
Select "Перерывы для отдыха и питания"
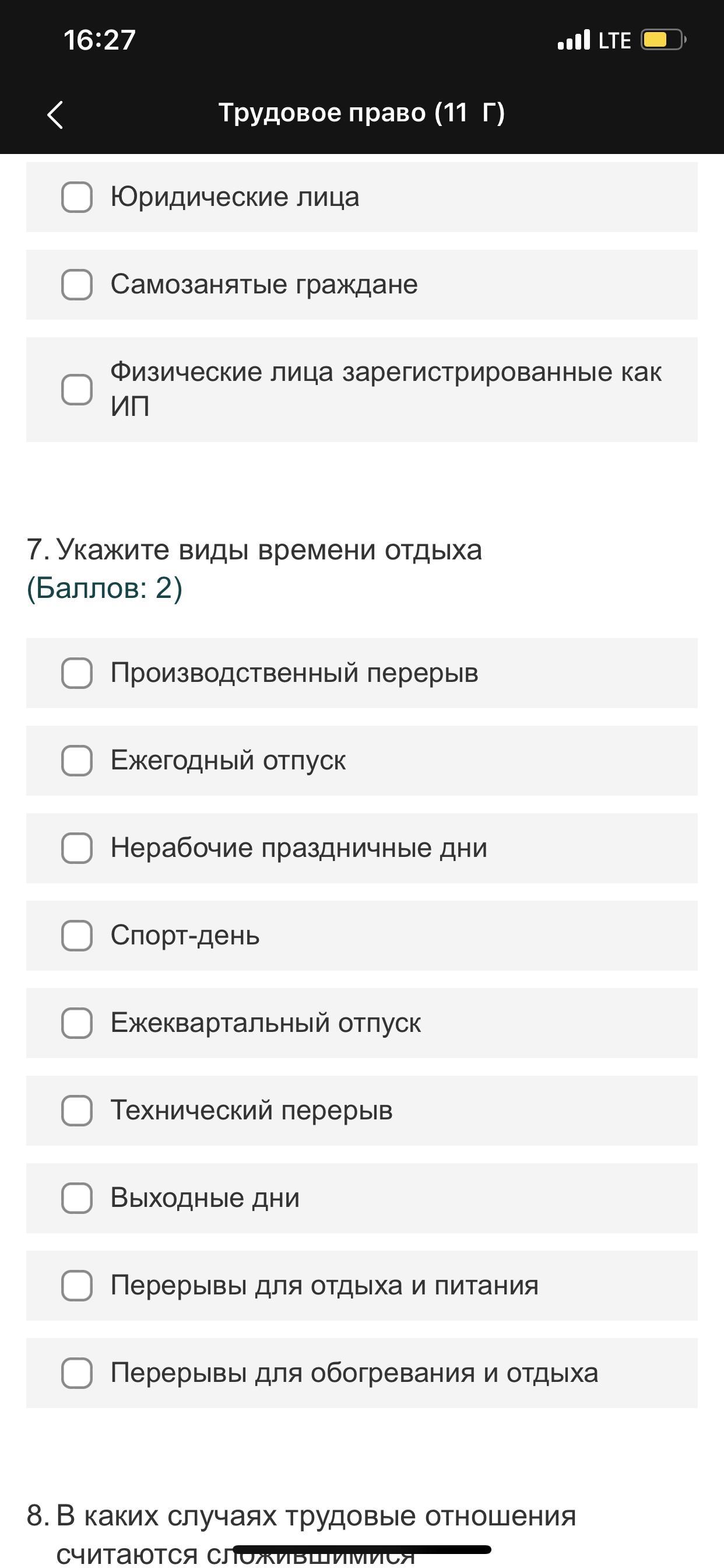tap(77, 1286)
